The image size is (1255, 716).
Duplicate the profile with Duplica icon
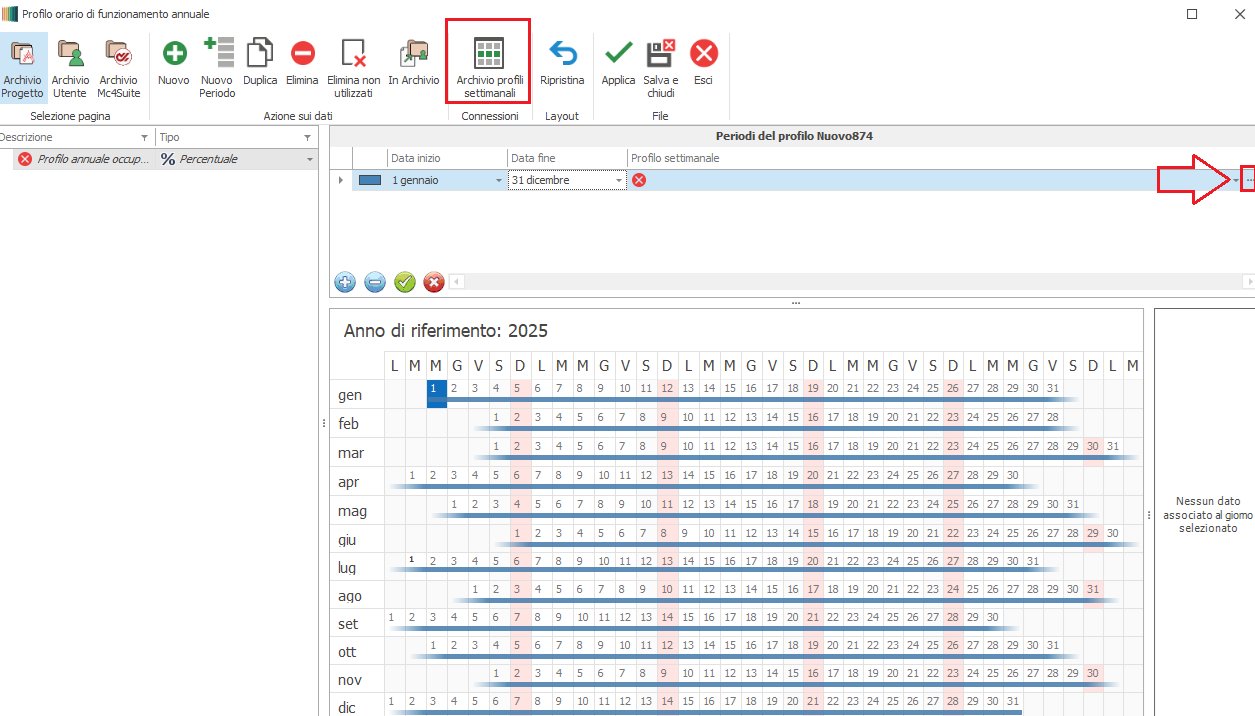coord(260,54)
